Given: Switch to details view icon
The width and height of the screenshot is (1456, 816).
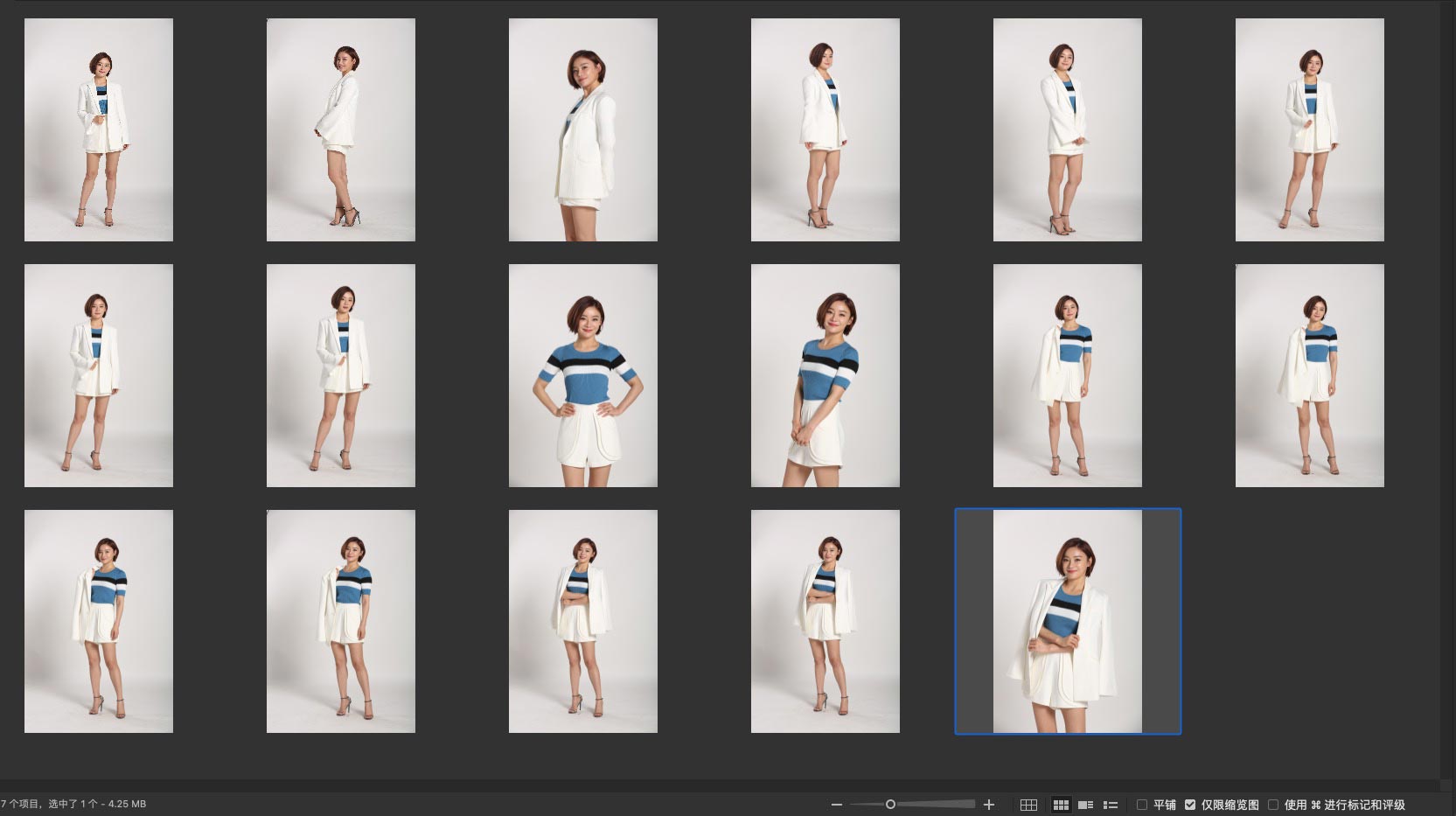Looking at the screenshot, I should coord(1086,805).
